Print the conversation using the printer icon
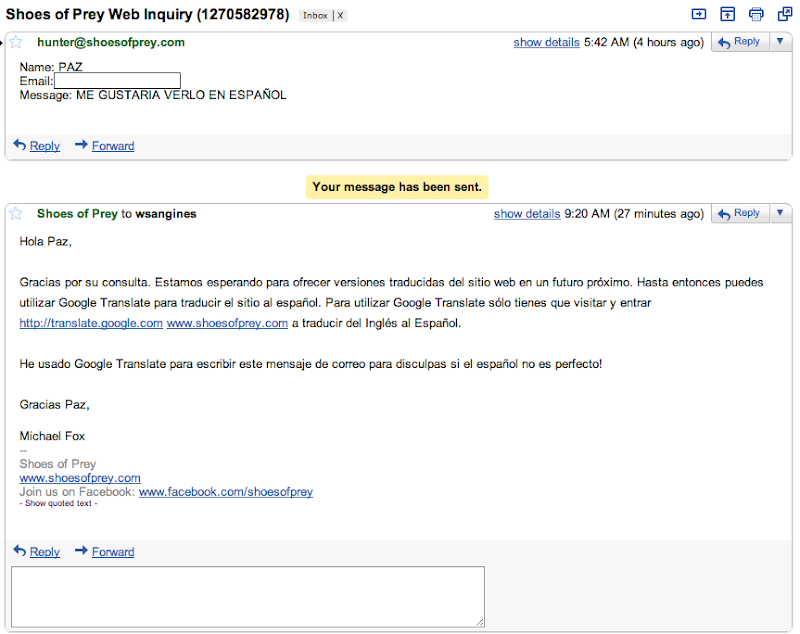This screenshot has height=634, width=800. pyautogui.click(x=756, y=14)
